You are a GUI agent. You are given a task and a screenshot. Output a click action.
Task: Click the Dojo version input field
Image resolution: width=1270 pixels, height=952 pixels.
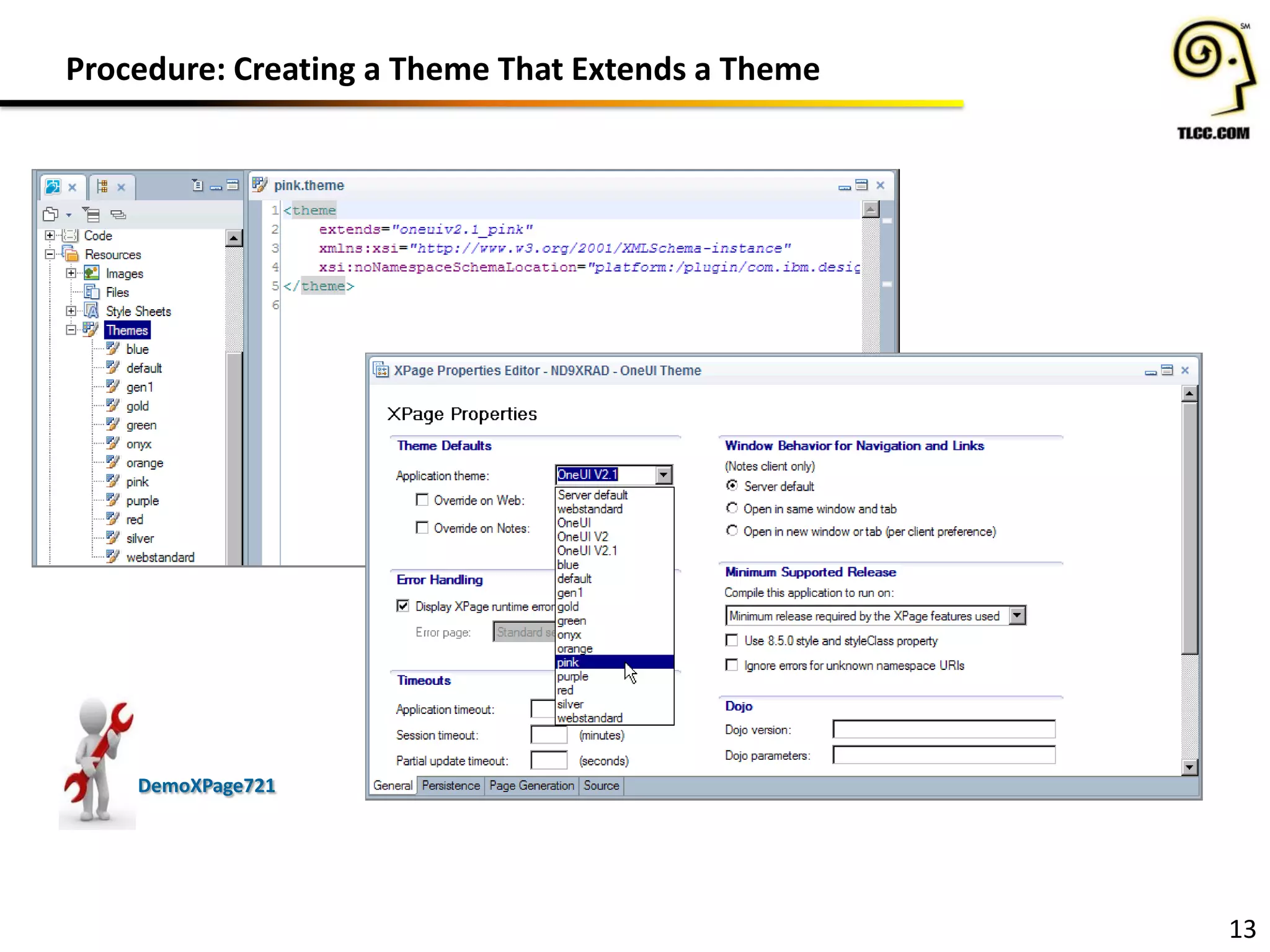[944, 729]
